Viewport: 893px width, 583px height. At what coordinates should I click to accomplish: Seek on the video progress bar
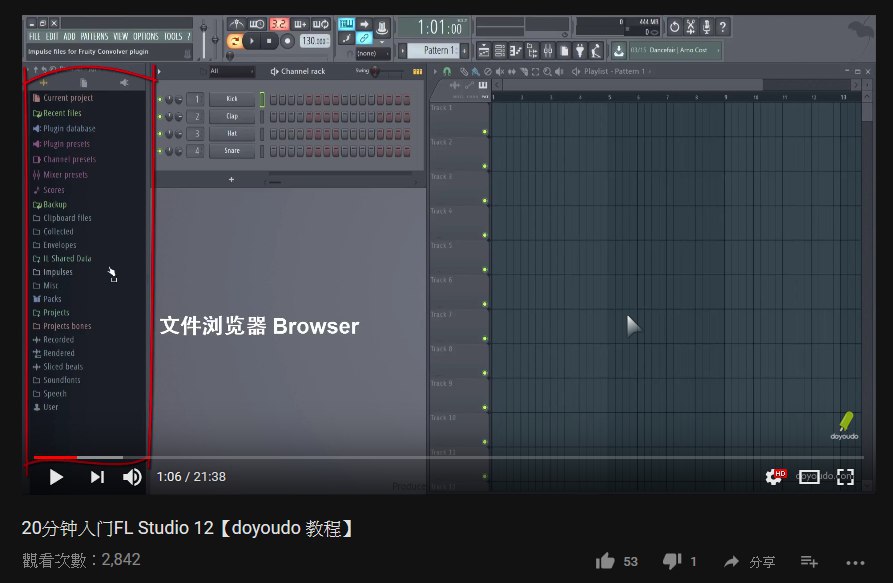coord(300,458)
